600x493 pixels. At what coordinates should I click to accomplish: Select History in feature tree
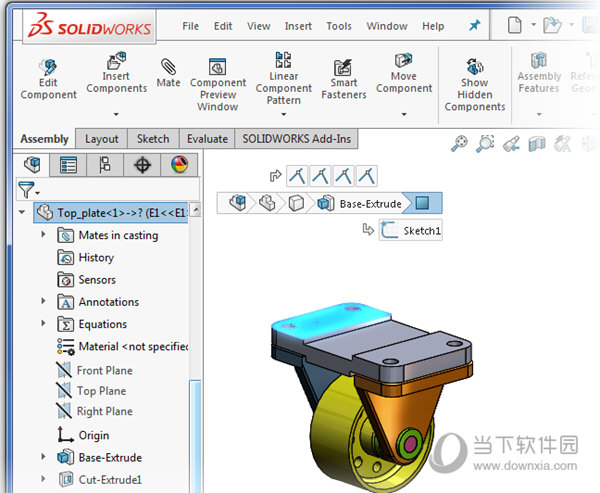point(86,257)
